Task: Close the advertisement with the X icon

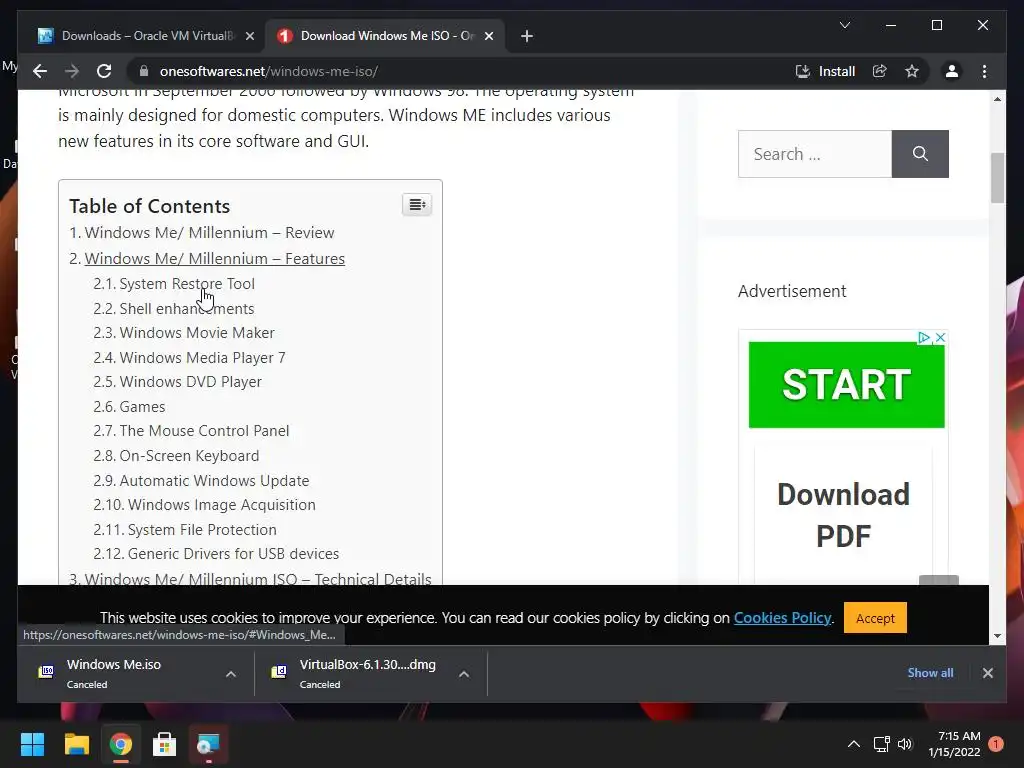Action: pos(940,337)
